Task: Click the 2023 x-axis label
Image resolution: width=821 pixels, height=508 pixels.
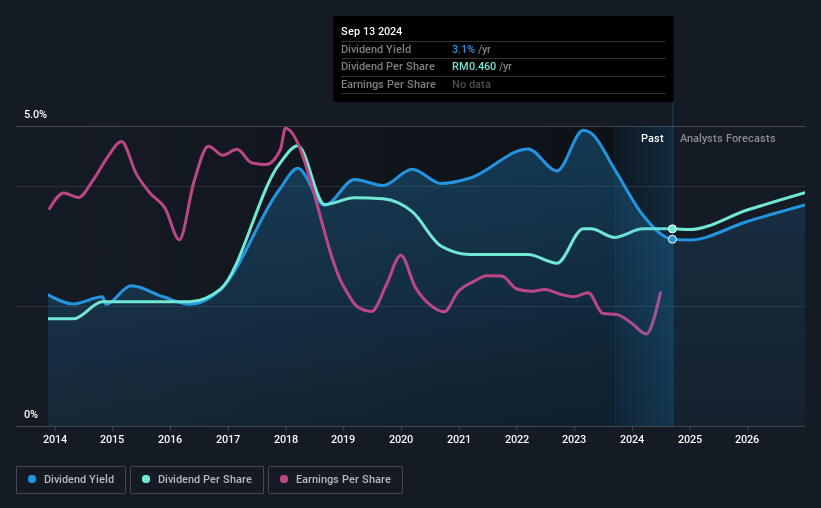Action: click(574, 439)
